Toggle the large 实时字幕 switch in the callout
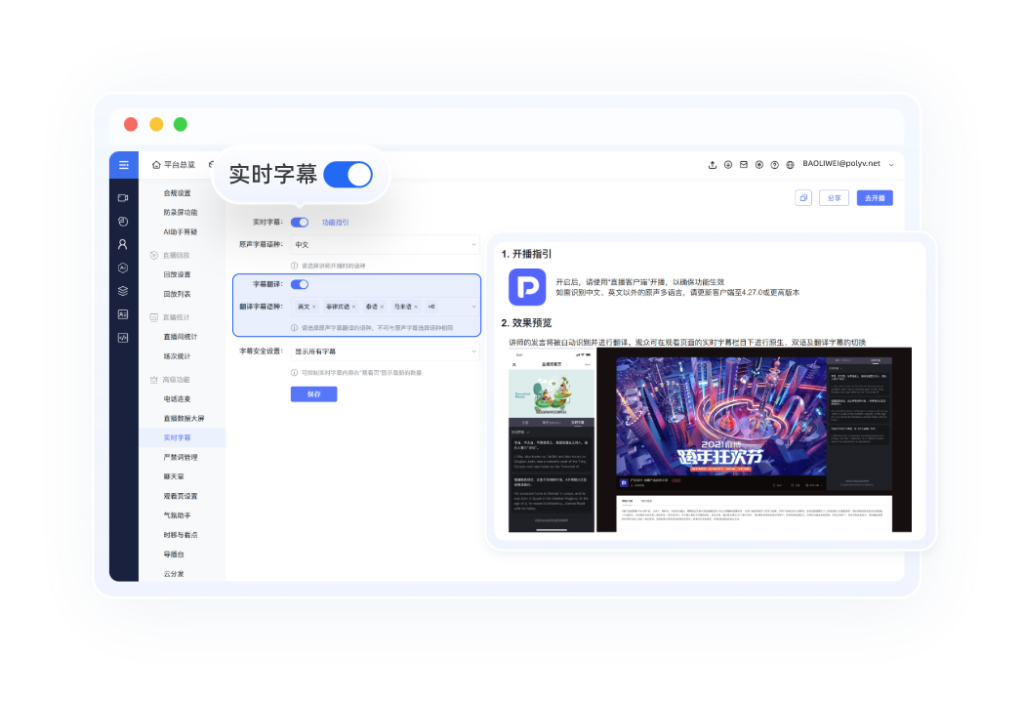 point(347,175)
